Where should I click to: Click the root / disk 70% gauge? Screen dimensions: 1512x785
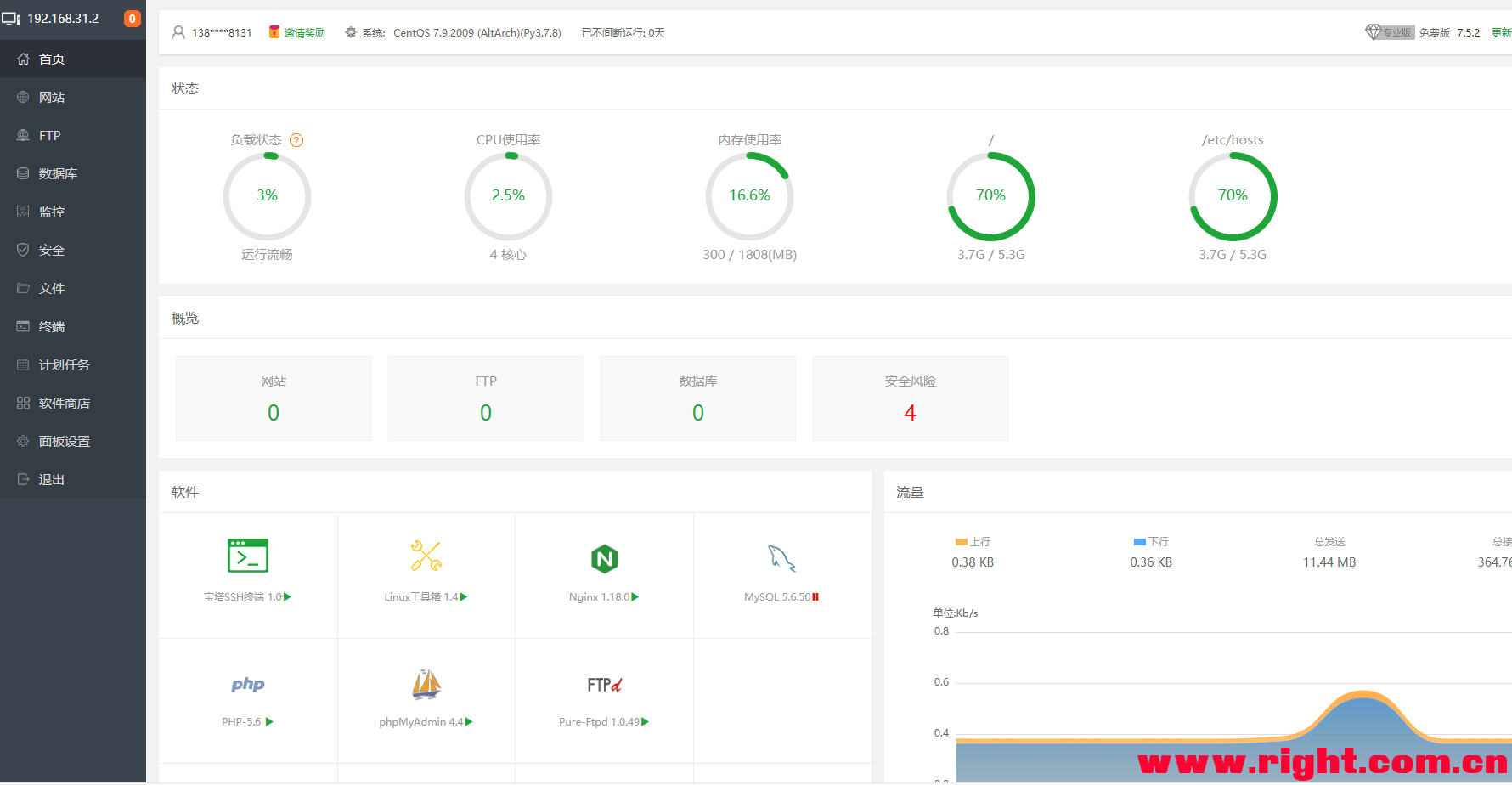click(x=990, y=196)
